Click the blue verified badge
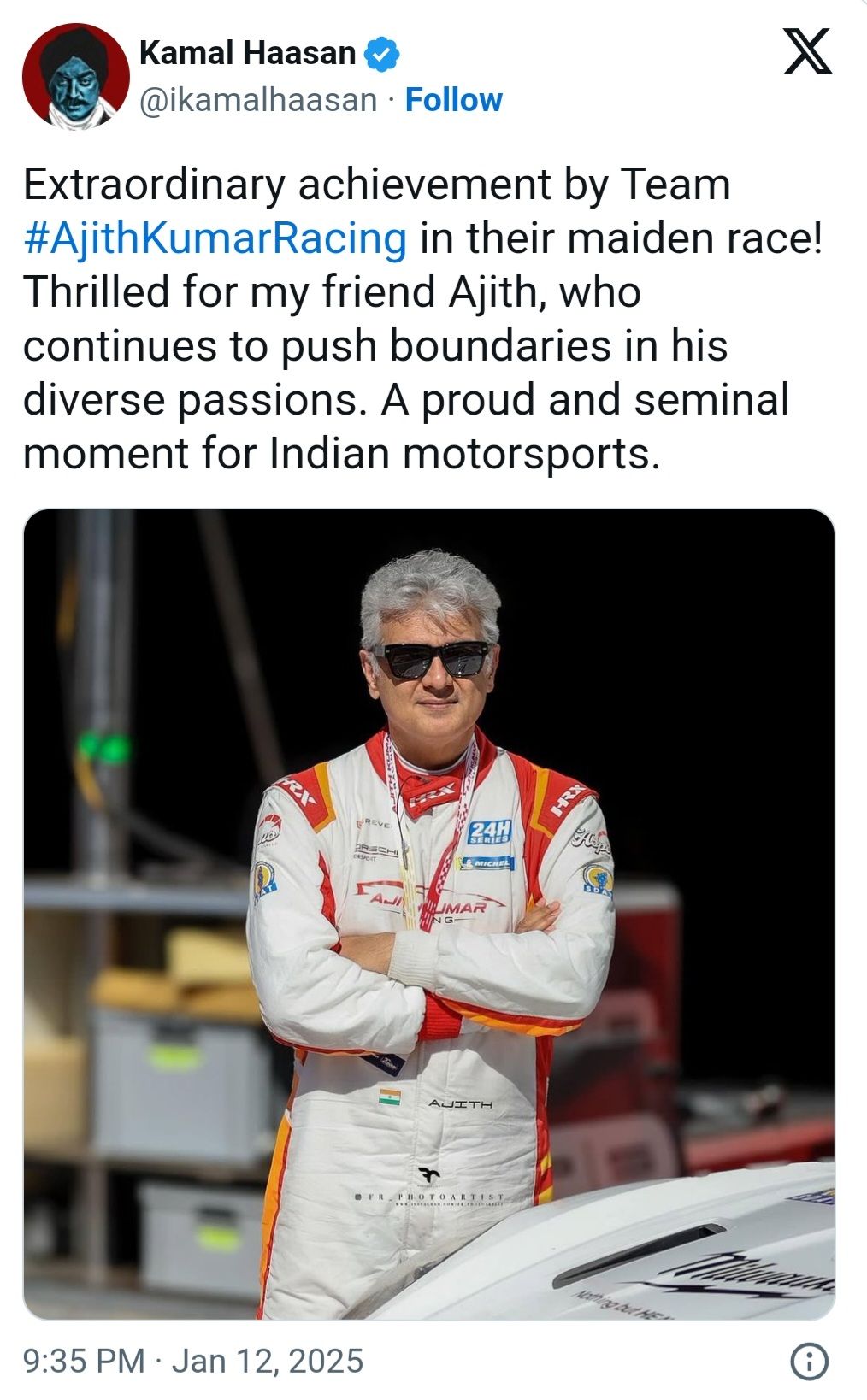 381,54
